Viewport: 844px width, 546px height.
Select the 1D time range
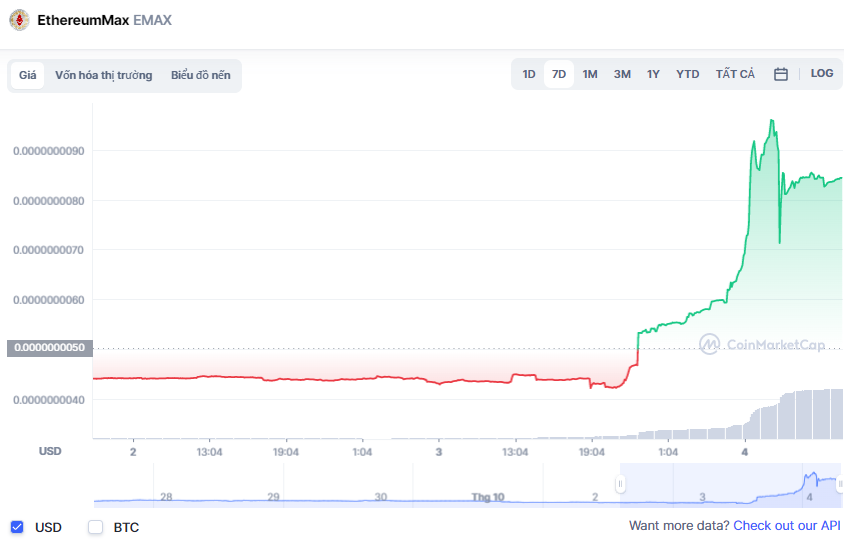(529, 74)
